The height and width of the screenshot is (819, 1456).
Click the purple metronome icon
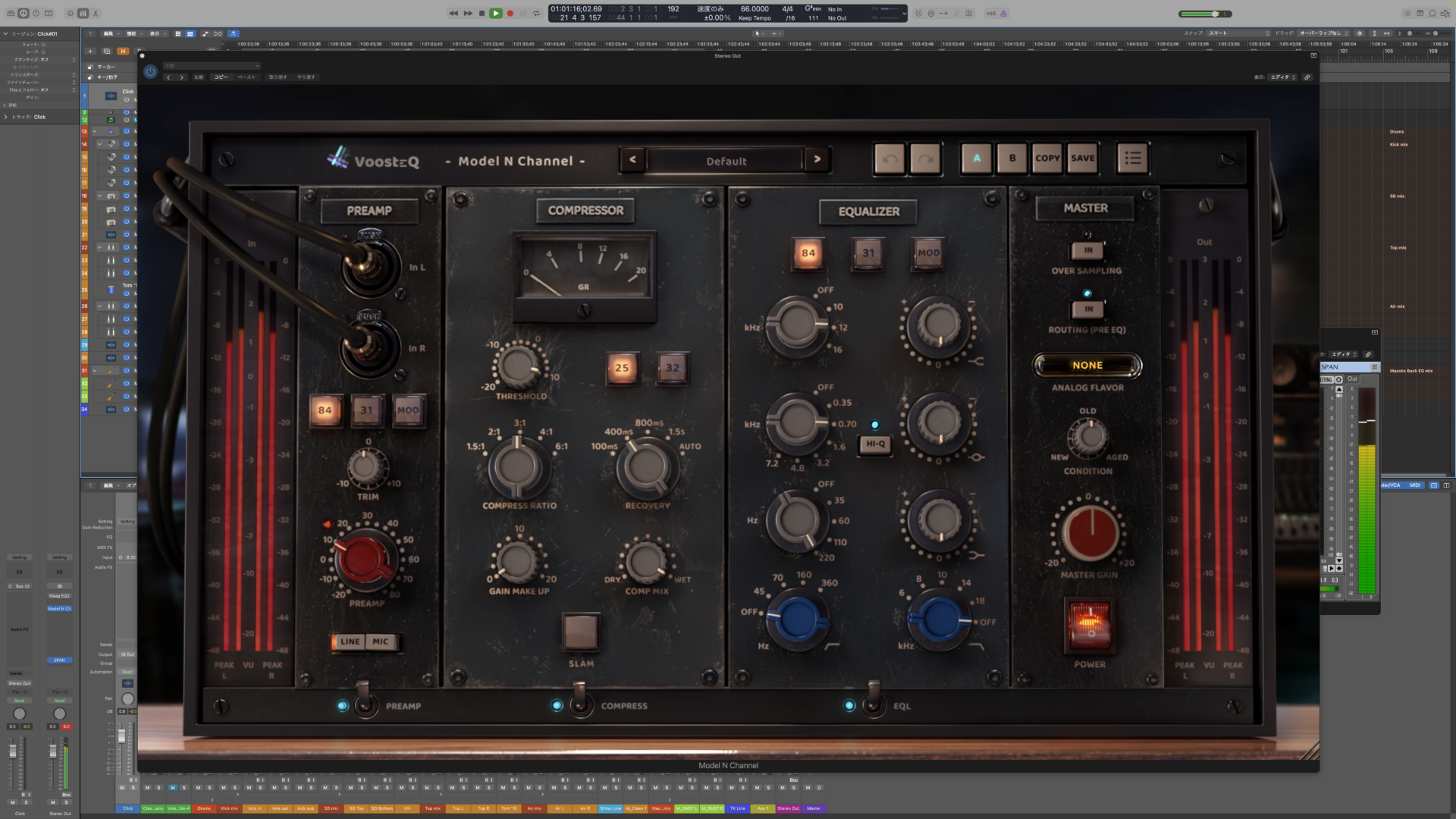tap(1003, 13)
